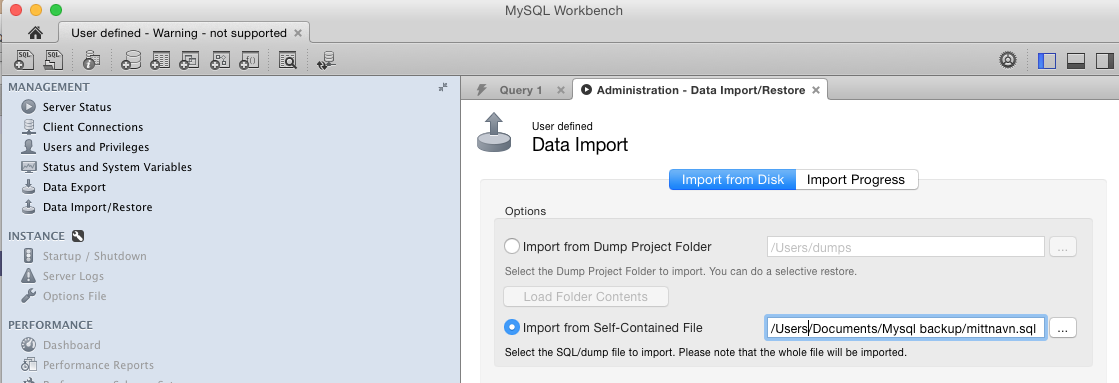
Task: Open Server Logs
Action: (73, 276)
